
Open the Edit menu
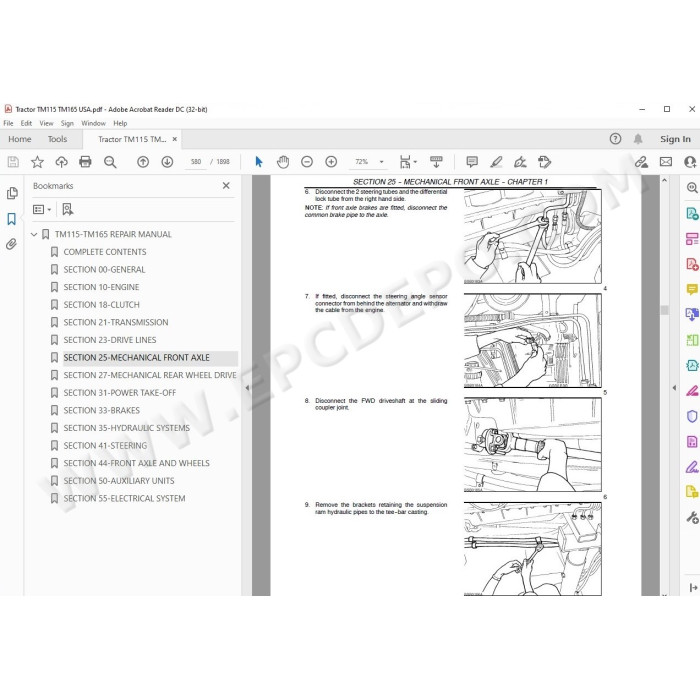click(x=26, y=123)
